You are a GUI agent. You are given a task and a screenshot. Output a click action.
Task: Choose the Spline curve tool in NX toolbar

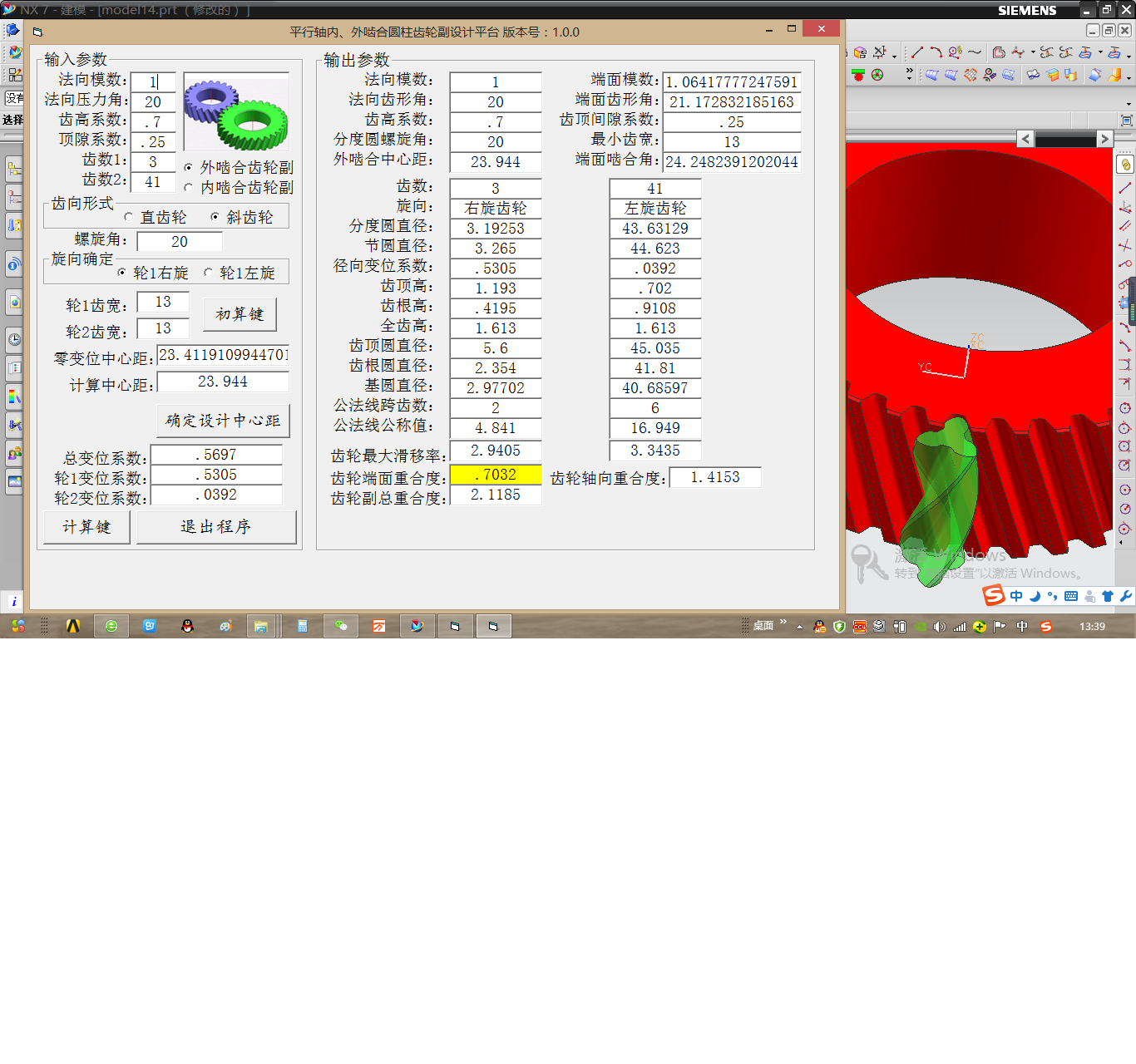coord(975,52)
